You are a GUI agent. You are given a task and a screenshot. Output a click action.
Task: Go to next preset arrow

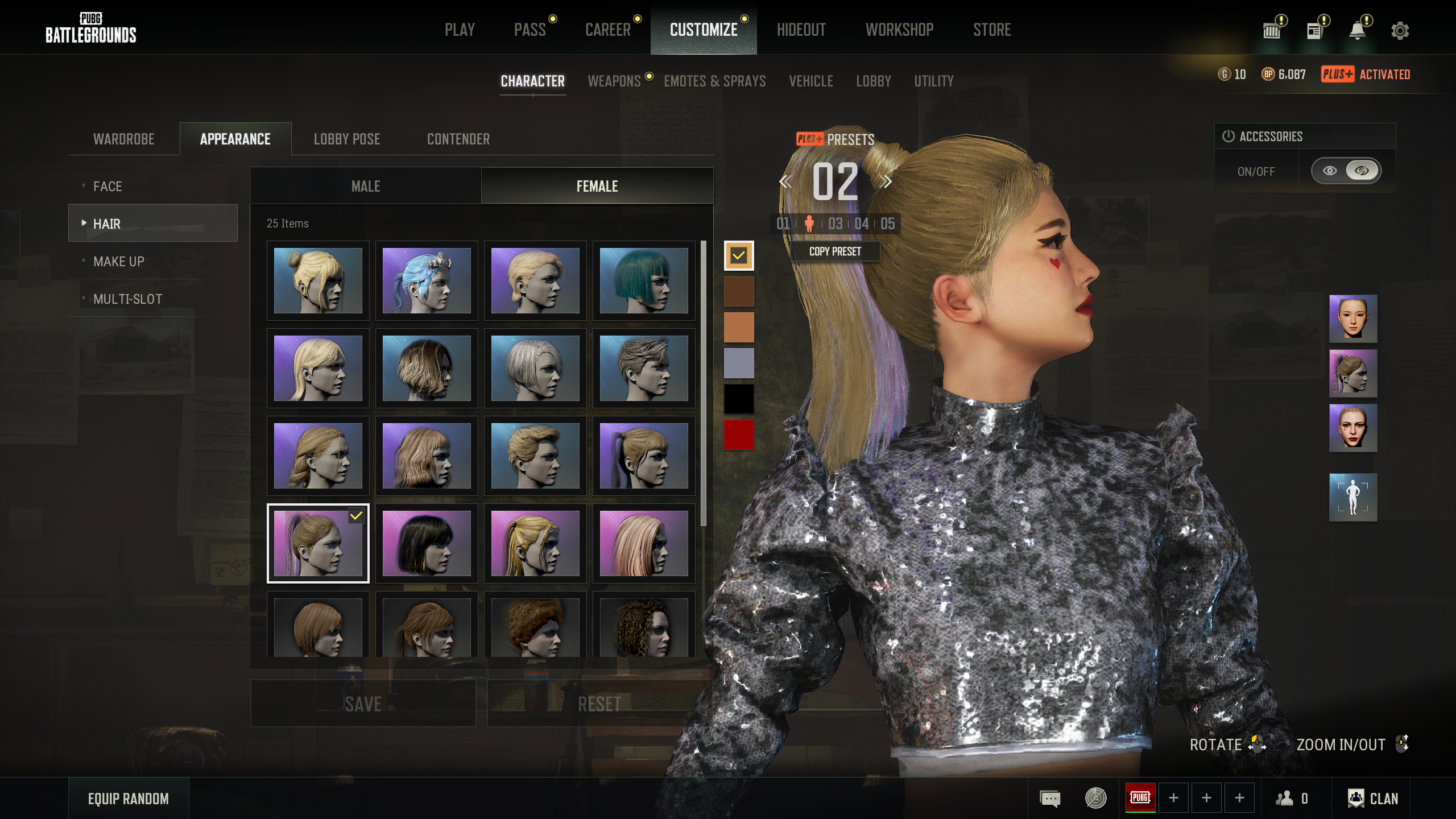click(886, 182)
